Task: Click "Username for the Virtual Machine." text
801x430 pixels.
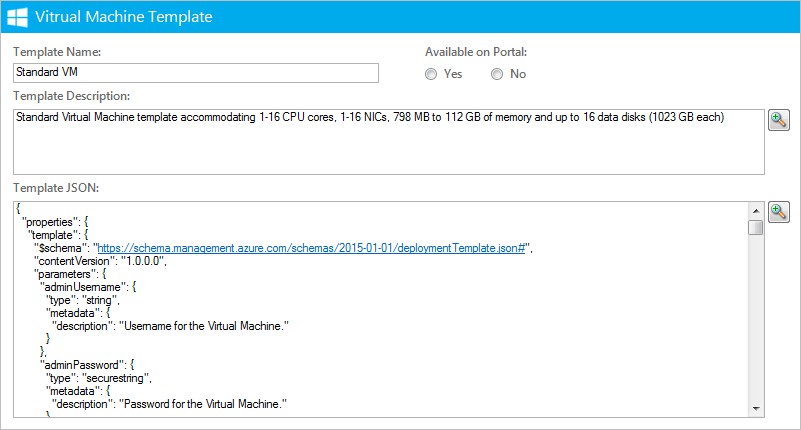Action: pos(204,326)
